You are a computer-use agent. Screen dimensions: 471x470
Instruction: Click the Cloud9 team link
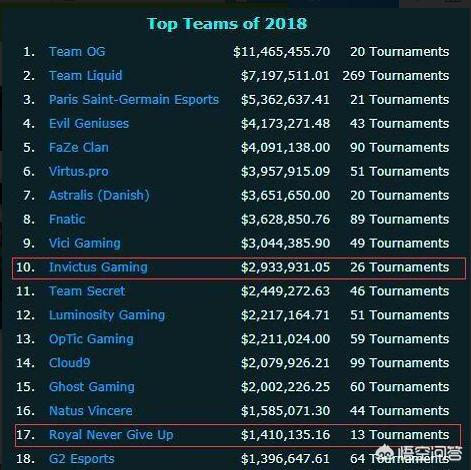pos(69,363)
